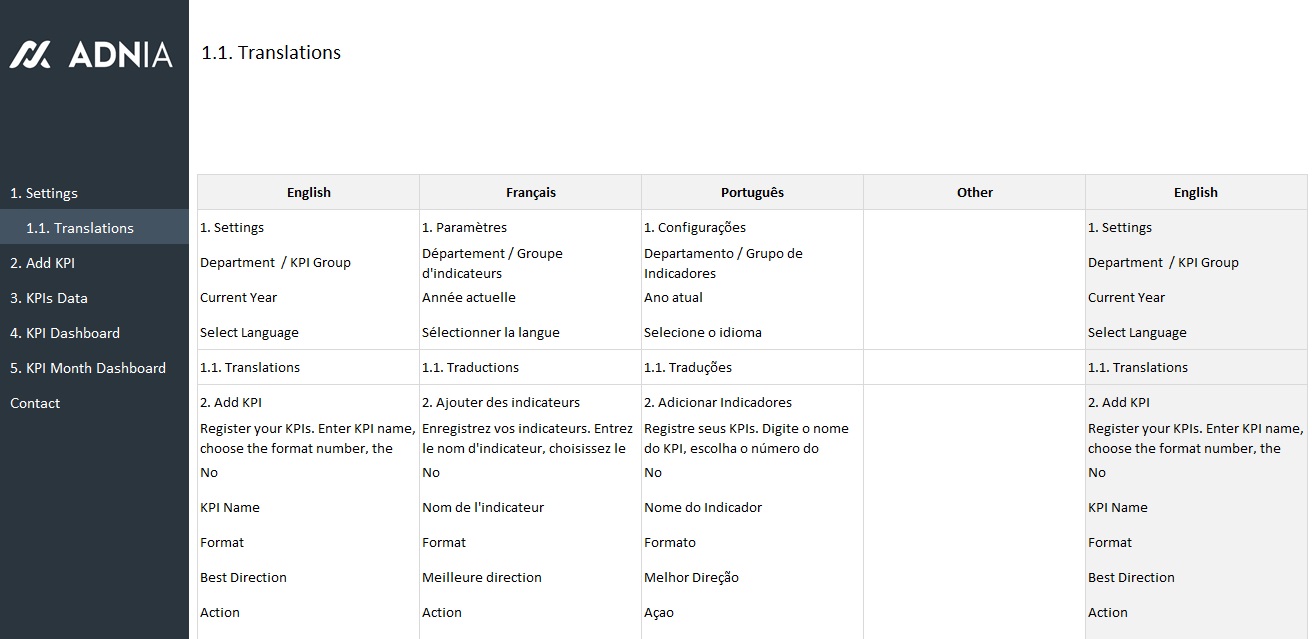1312x639 pixels.
Task: Click the French cell 'Meilleure direction'
Action: pos(482,577)
